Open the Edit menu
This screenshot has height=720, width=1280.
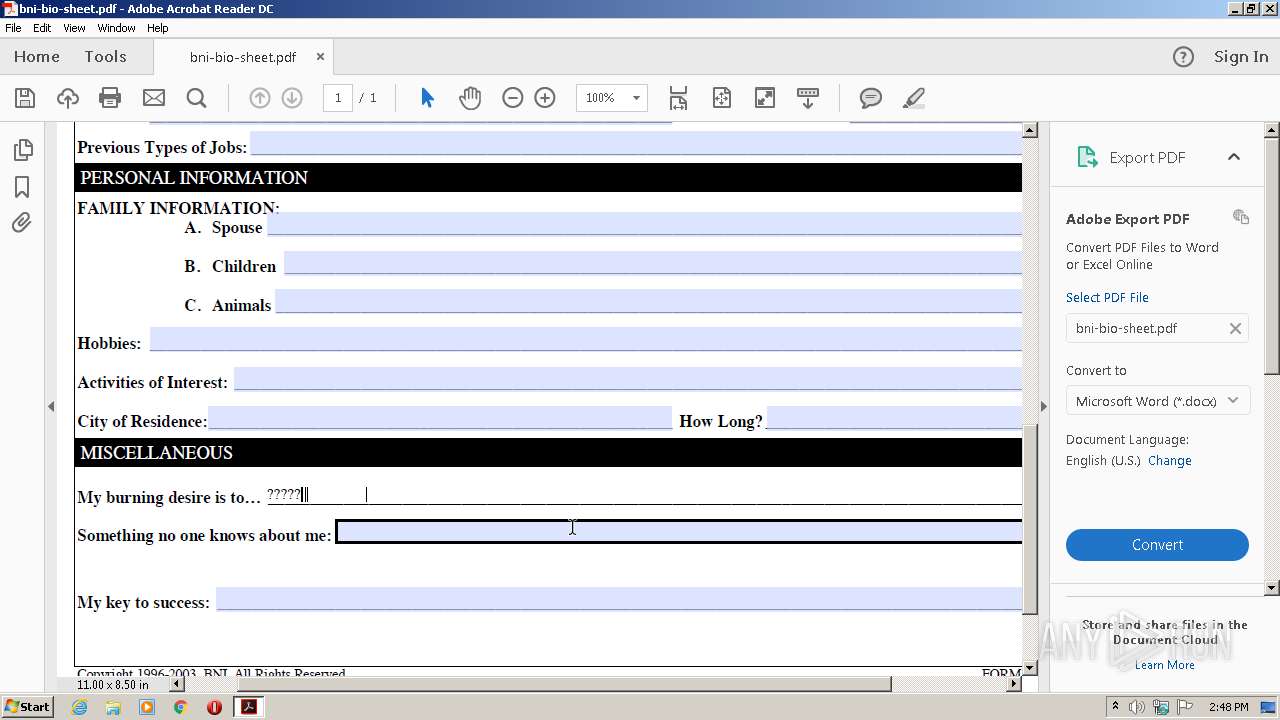pyautogui.click(x=42, y=28)
